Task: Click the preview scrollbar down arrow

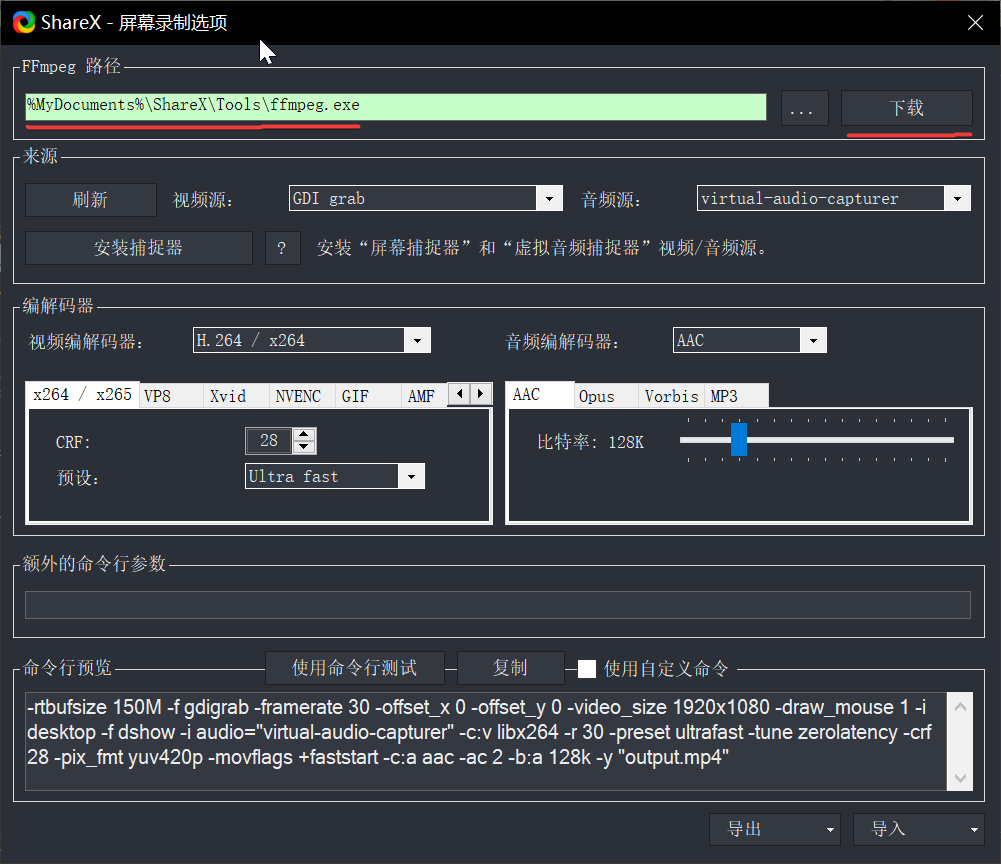Action: (960, 778)
